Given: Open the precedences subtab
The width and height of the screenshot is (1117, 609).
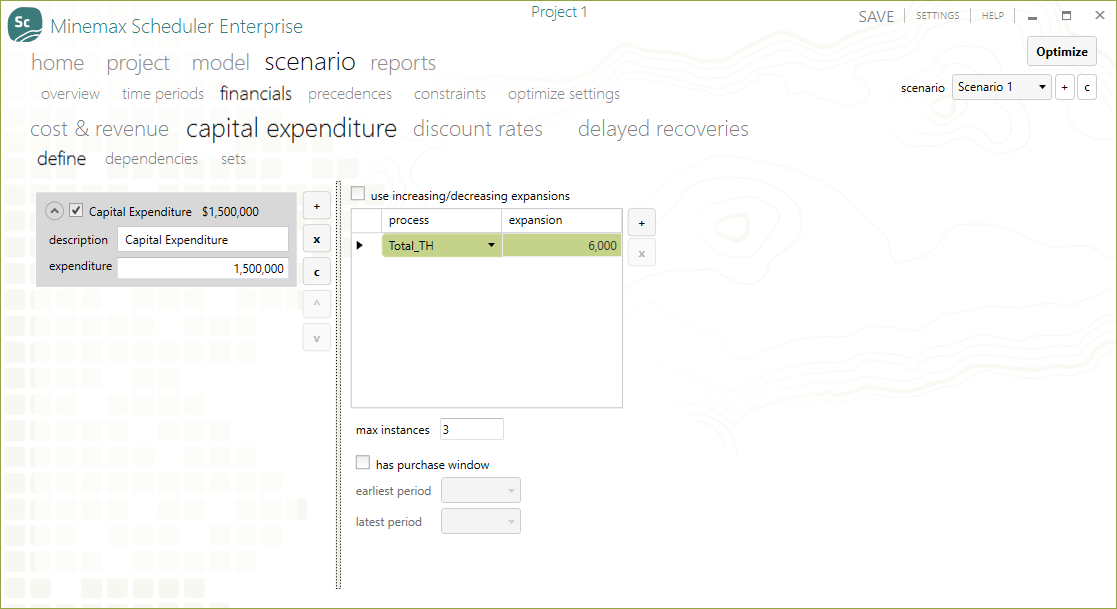Looking at the screenshot, I should point(350,93).
